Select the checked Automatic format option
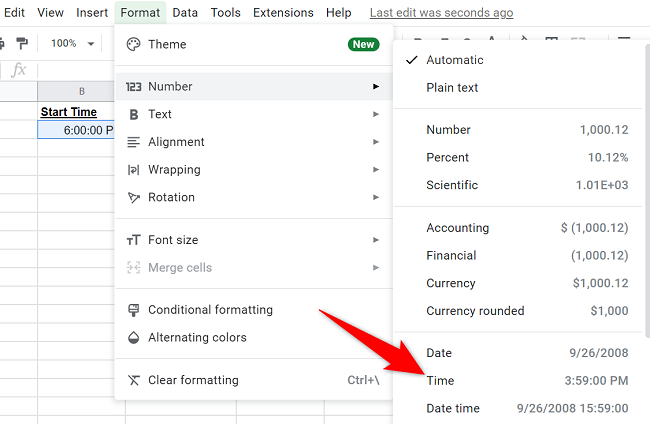650x424 pixels. click(454, 60)
